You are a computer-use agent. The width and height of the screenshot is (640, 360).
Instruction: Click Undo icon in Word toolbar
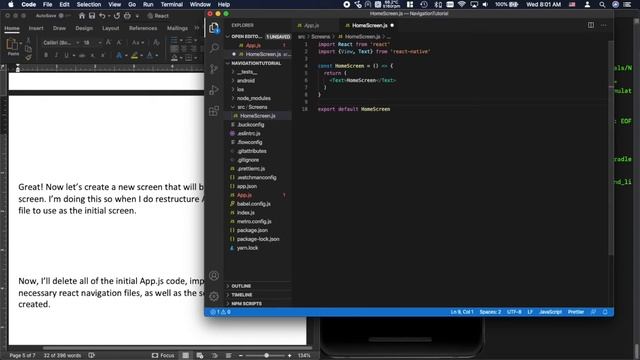click(102, 16)
